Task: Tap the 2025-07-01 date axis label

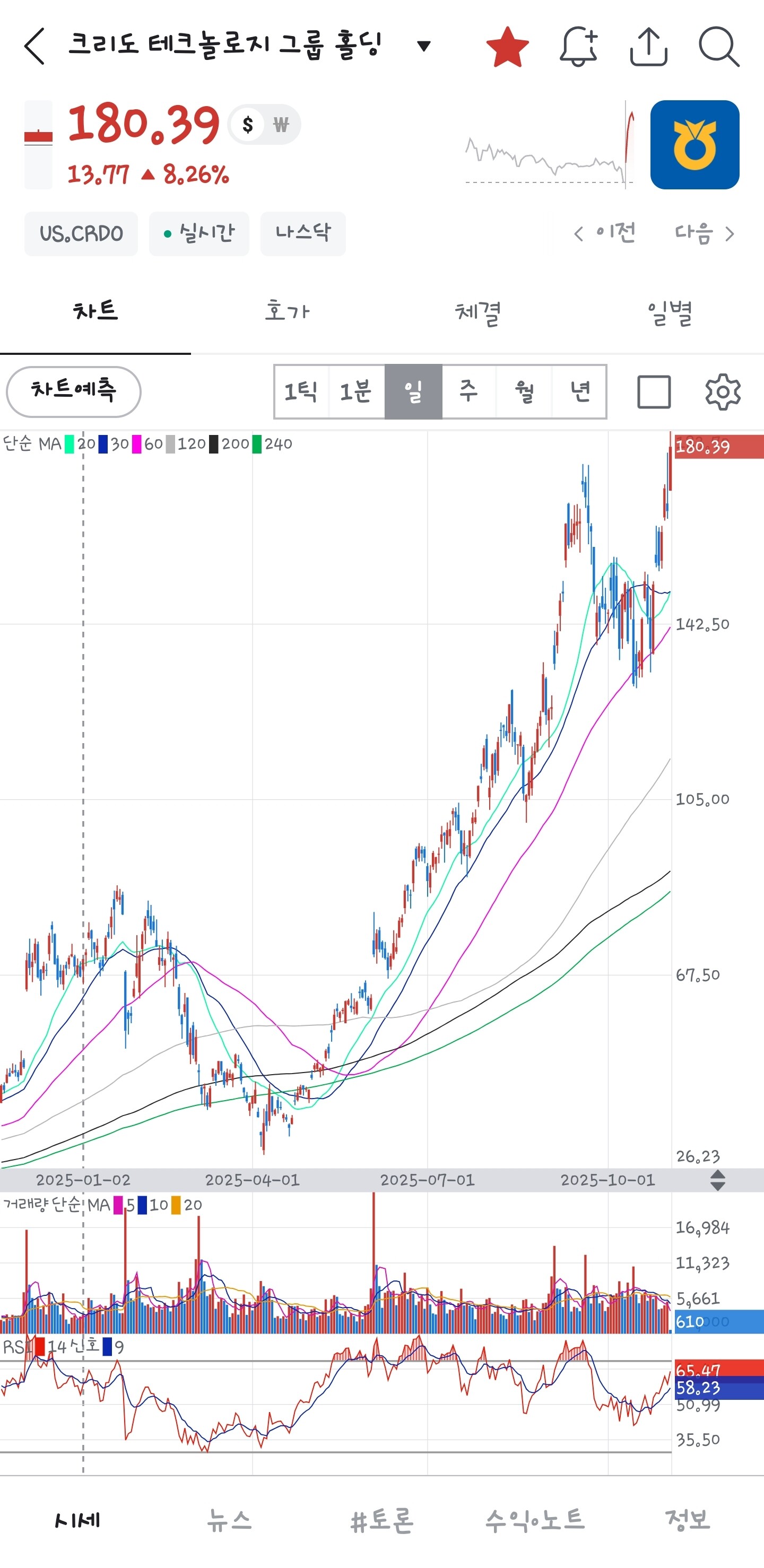Action: [x=427, y=1180]
